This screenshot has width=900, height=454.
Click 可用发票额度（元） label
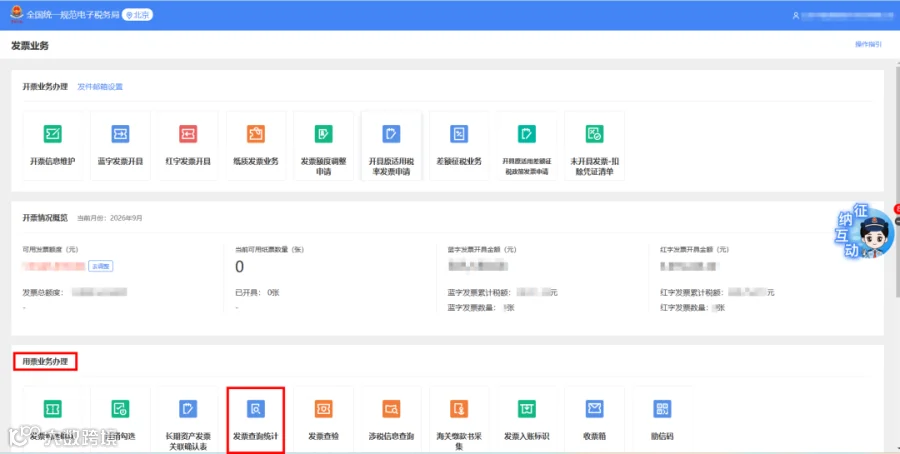pyautogui.click(x=51, y=250)
